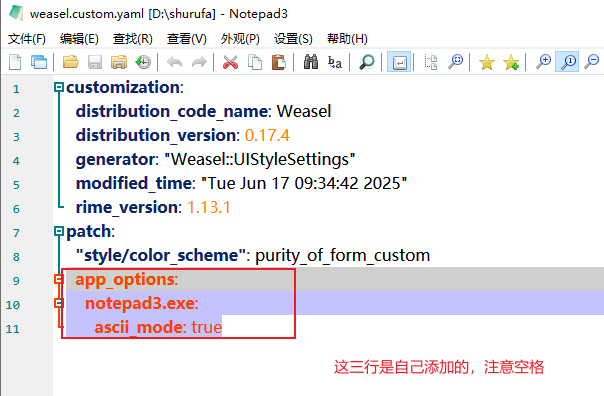Click the 'ascii_mode' key on line 11
The image size is (604, 396).
click(x=138, y=328)
